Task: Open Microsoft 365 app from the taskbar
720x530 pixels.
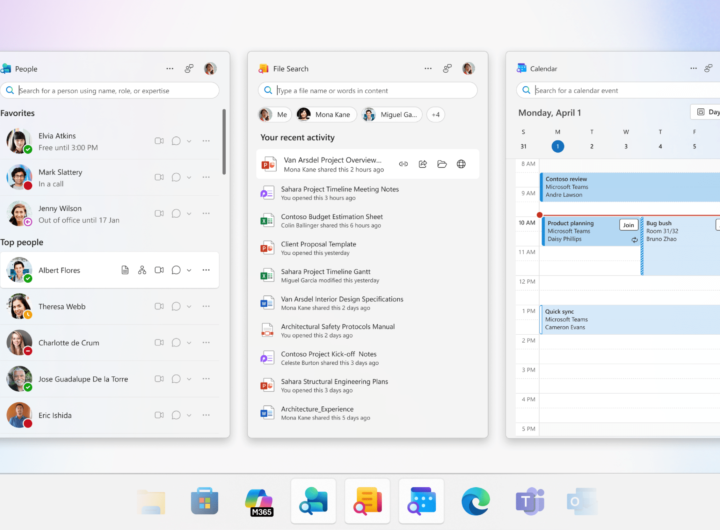Action: click(x=259, y=501)
